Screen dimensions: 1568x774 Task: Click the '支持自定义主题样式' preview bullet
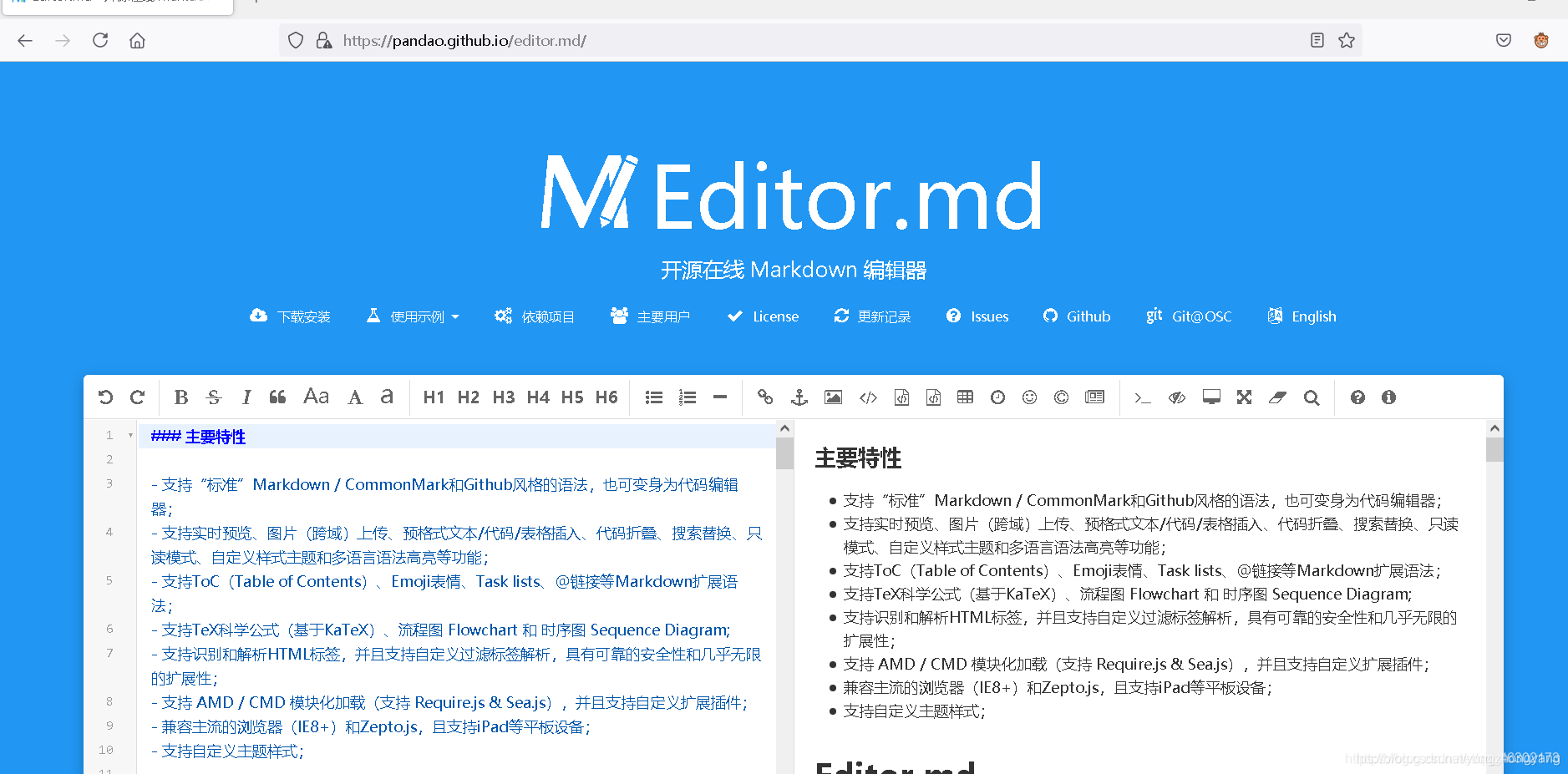pyautogui.click(x=914, y=711)
